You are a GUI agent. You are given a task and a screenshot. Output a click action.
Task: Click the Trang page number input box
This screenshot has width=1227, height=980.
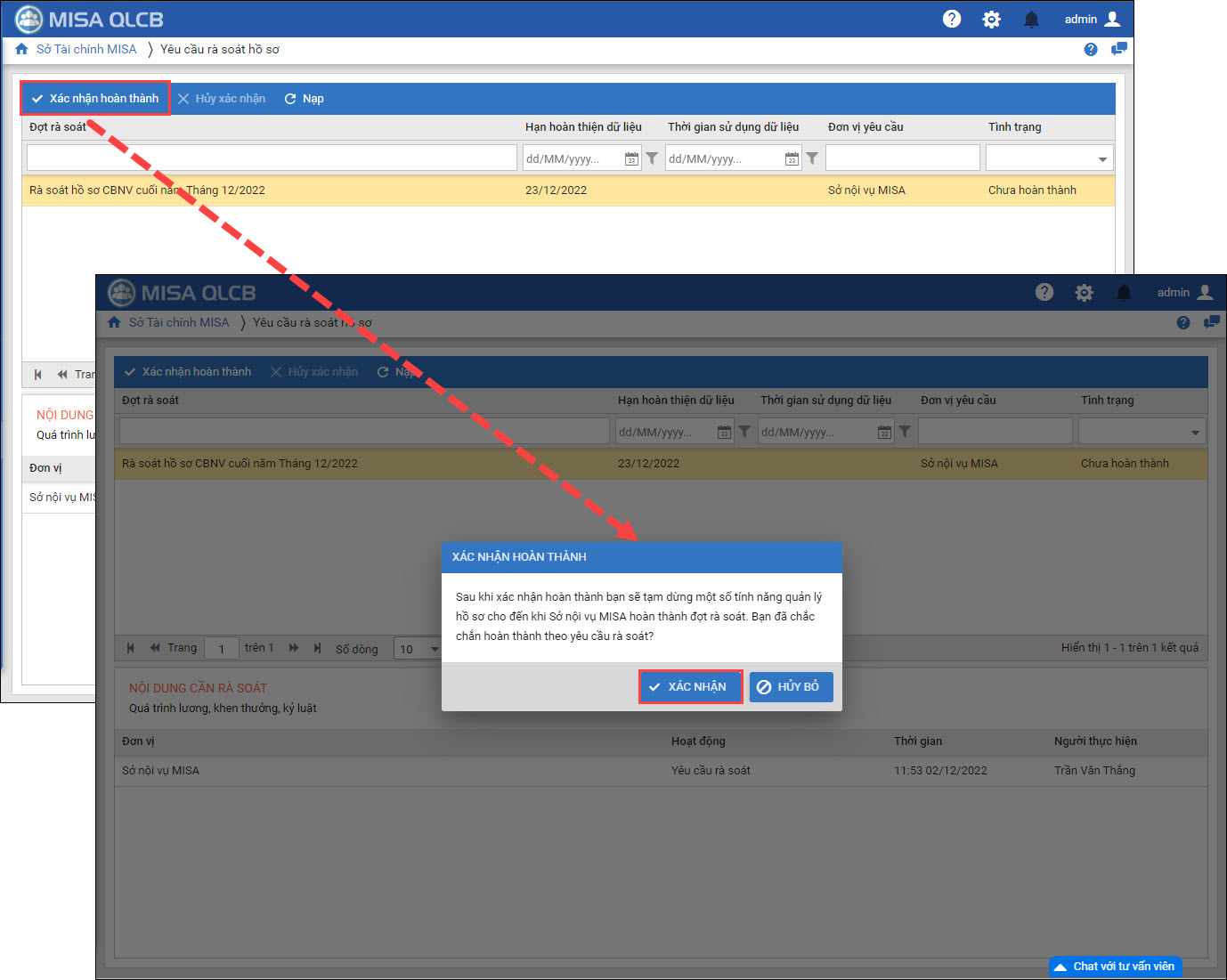pos(222,649)
